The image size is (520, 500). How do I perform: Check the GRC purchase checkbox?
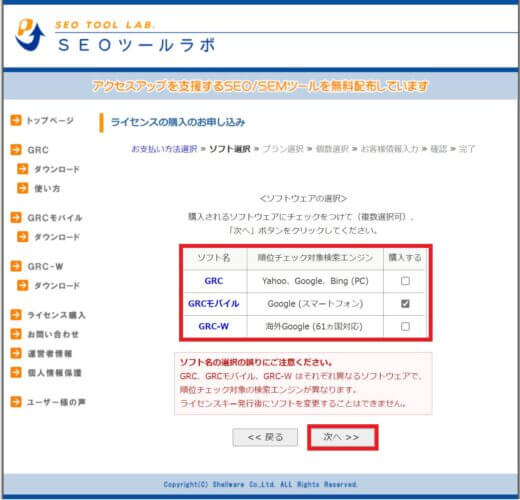coord(405,281)
